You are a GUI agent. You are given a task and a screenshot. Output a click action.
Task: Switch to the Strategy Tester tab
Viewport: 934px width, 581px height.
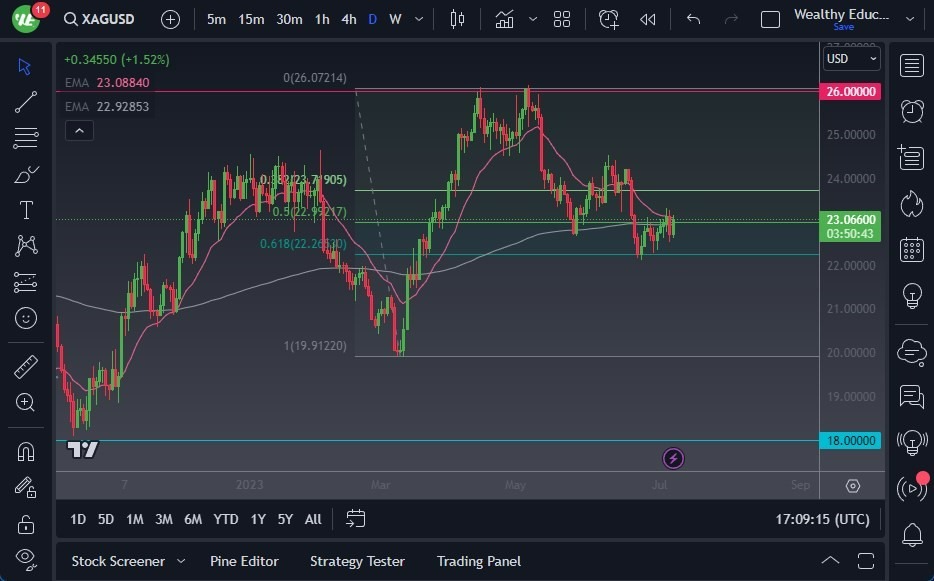[357, 561]
